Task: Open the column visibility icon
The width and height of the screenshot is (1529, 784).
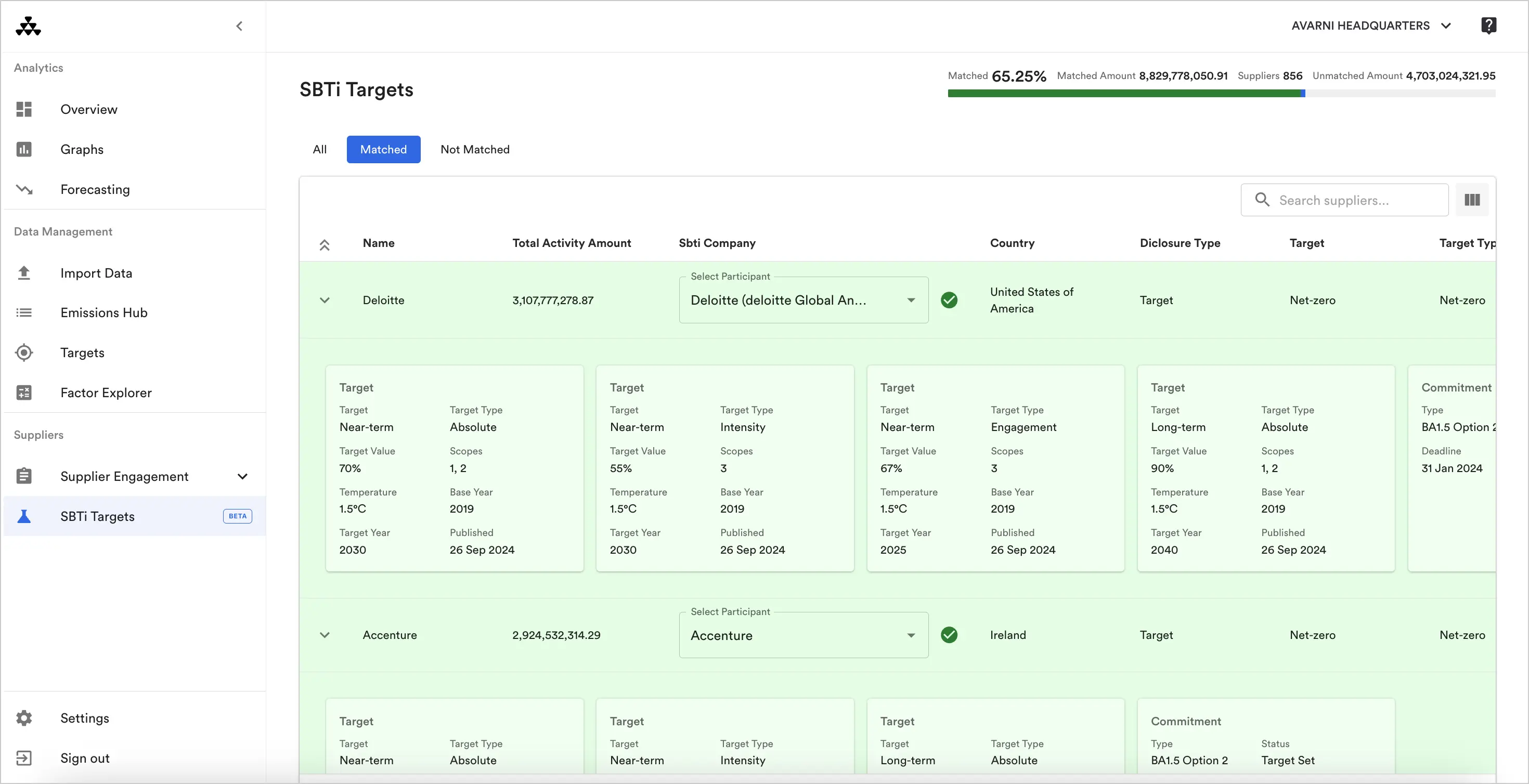Action: 1472,200
